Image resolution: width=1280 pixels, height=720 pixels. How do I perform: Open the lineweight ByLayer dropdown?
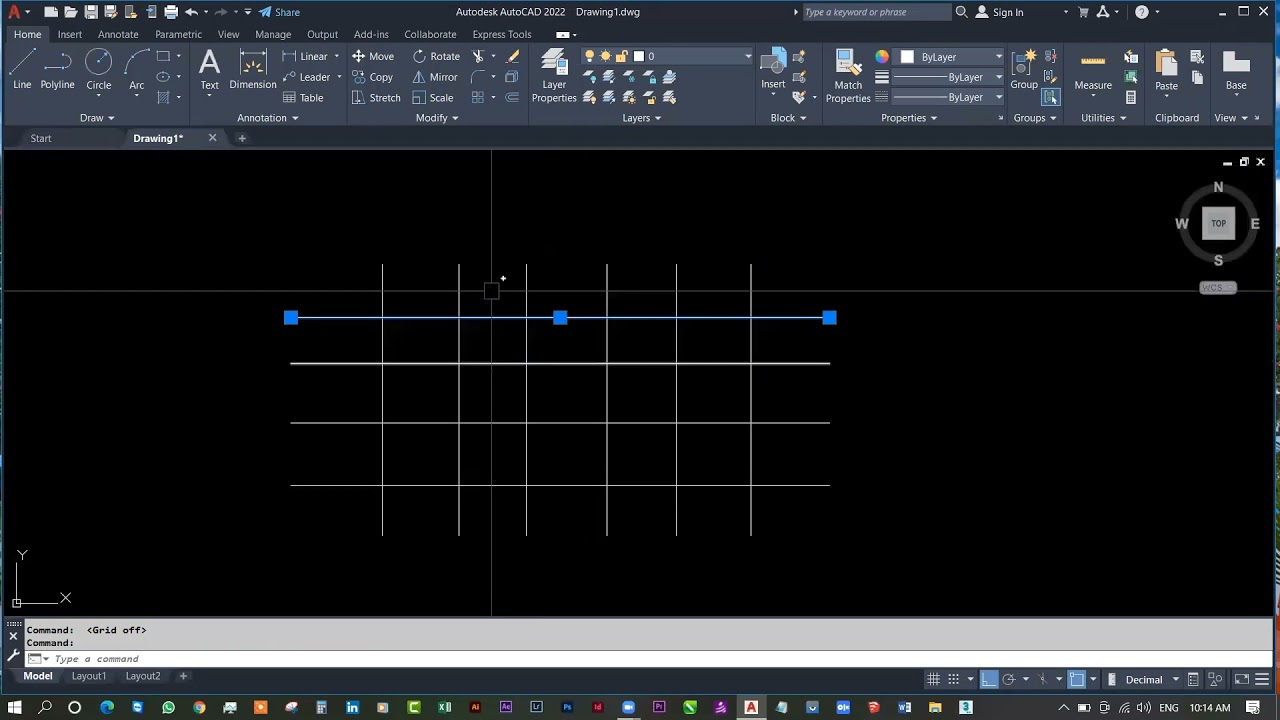tap(998, 77)
